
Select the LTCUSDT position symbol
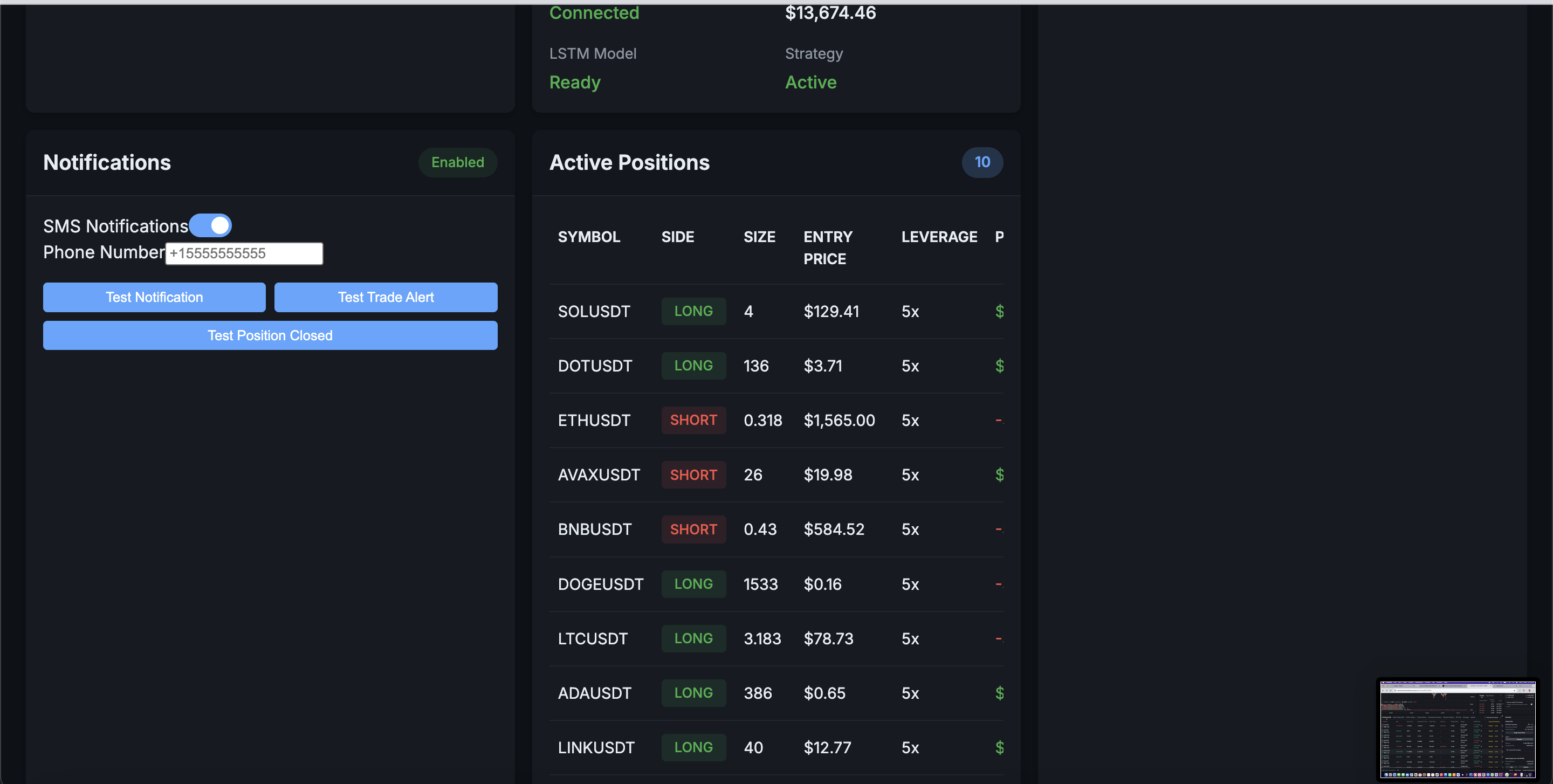click(x=592, y=639)
